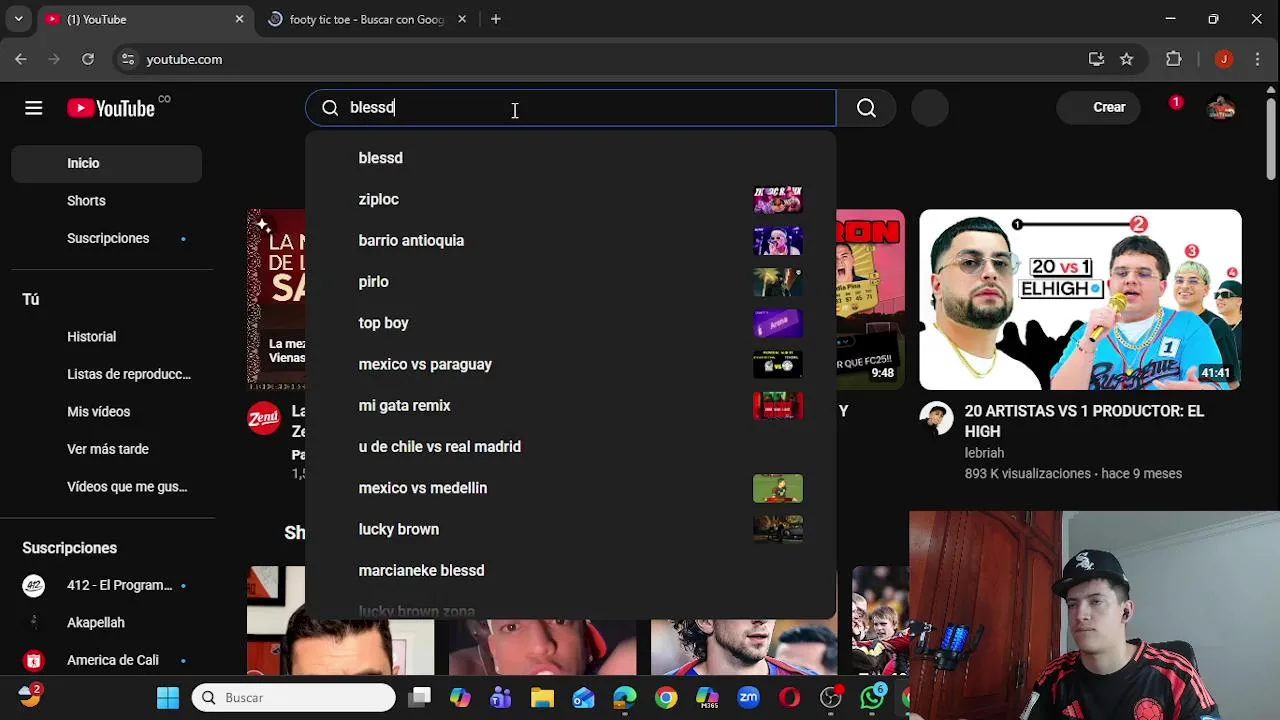Click the 412 channel avatar icon
This screenshot has width=1280, height=720.
[34, 585]
